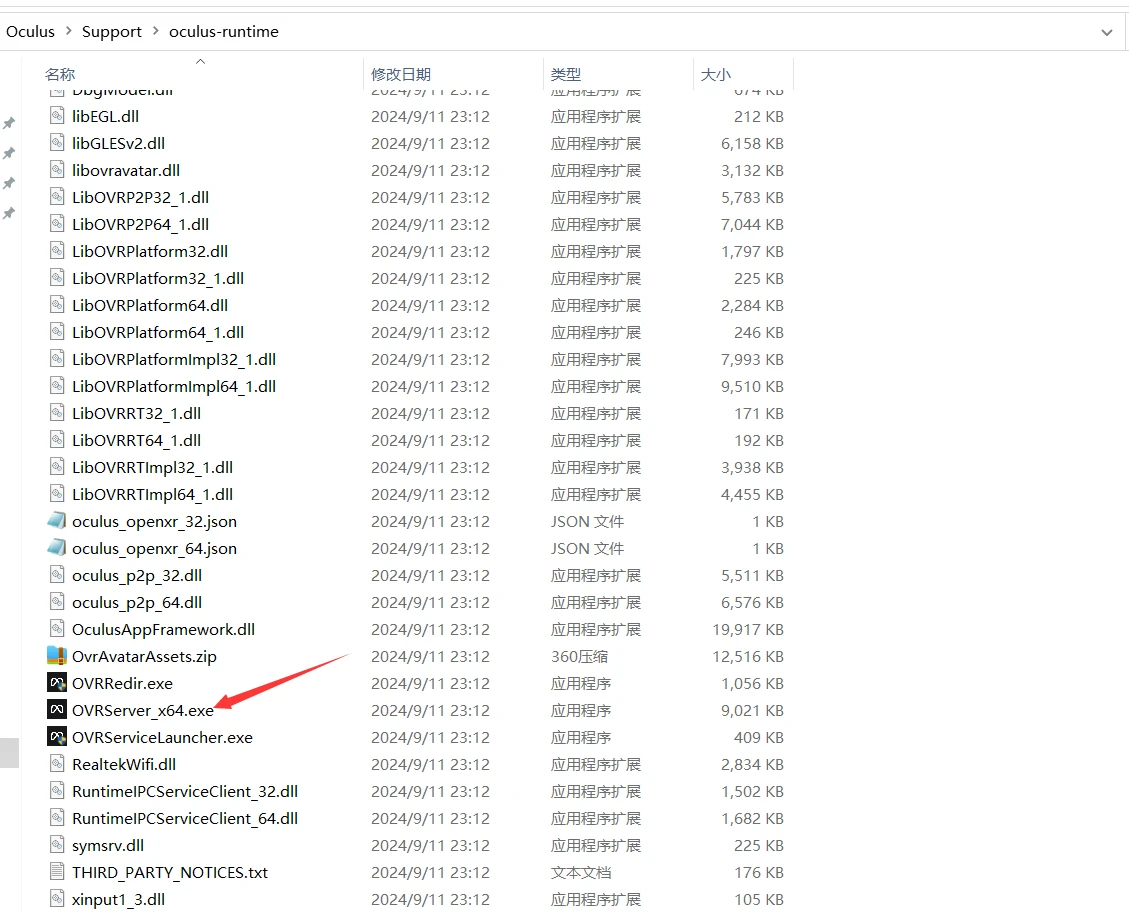Open the OVRServer_x64.exe application icon
Viewport: 1129px width, 915px height.
(x=57, y=711)
